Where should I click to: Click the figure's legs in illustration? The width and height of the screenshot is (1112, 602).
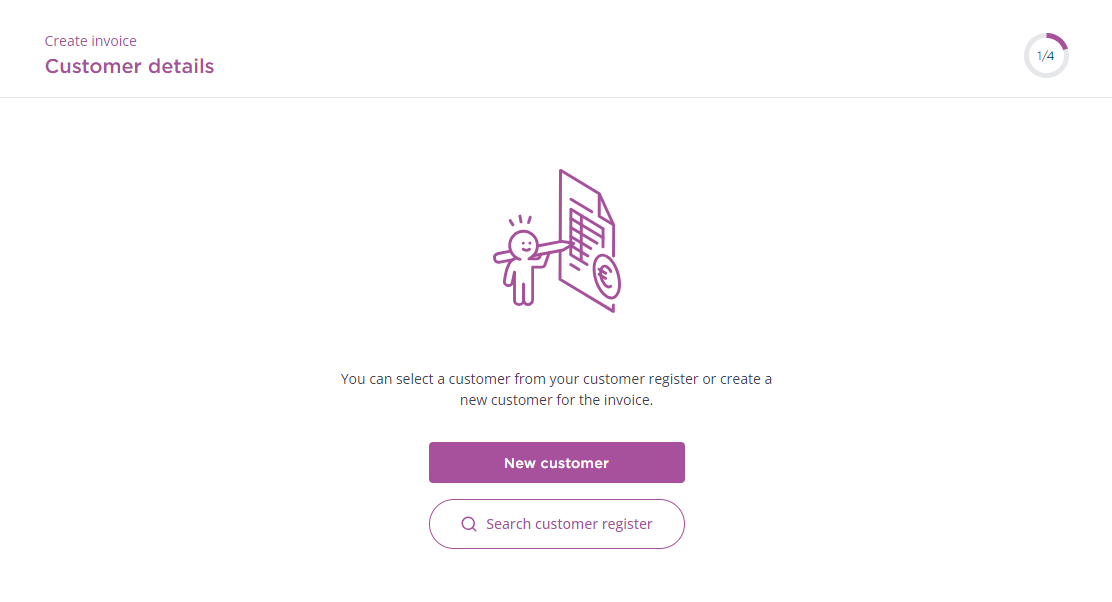click(x=523, y=290)
